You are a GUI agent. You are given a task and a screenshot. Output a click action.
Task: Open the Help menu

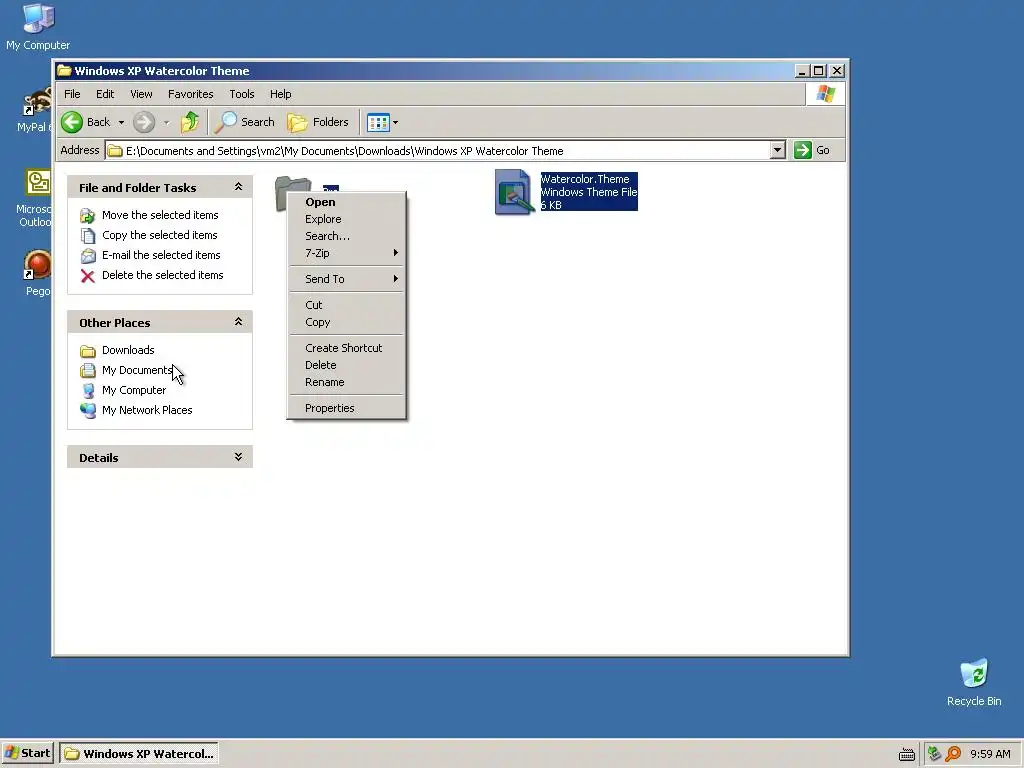[281, 94]
